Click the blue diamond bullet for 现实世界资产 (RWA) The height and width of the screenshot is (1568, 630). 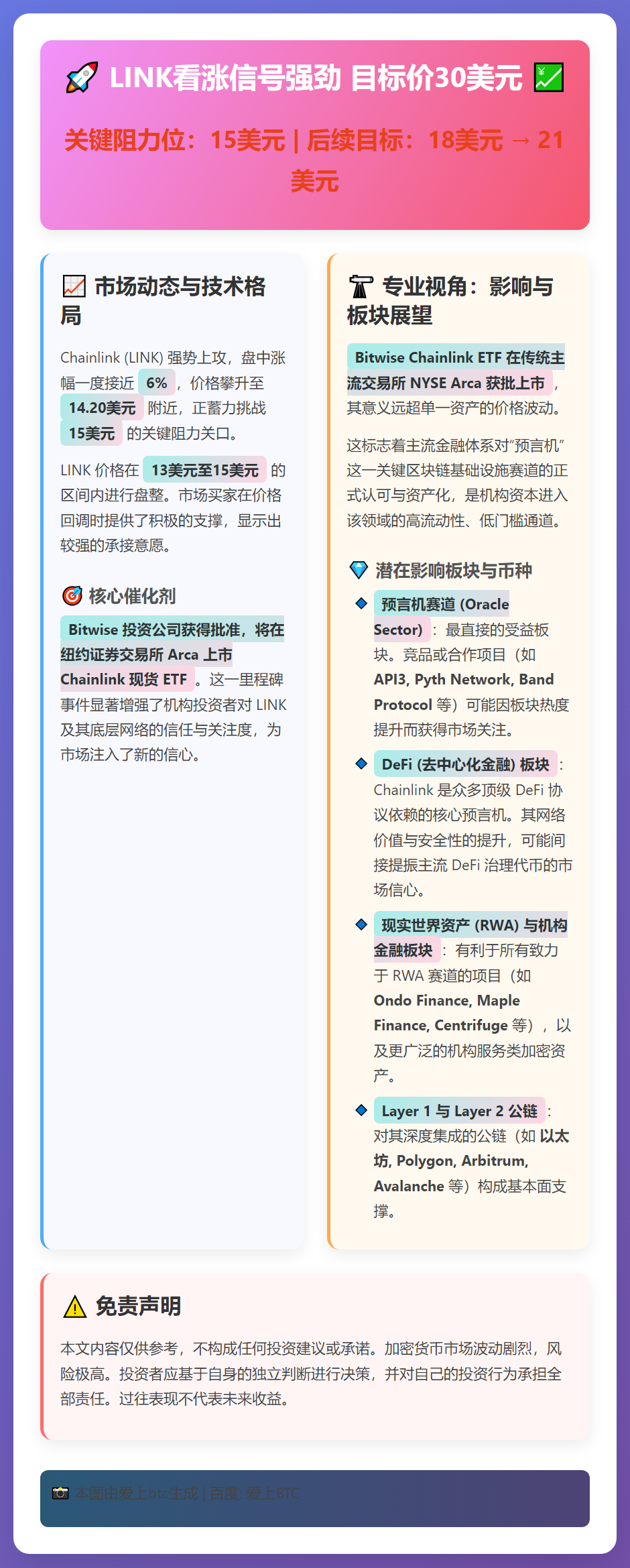361,924
